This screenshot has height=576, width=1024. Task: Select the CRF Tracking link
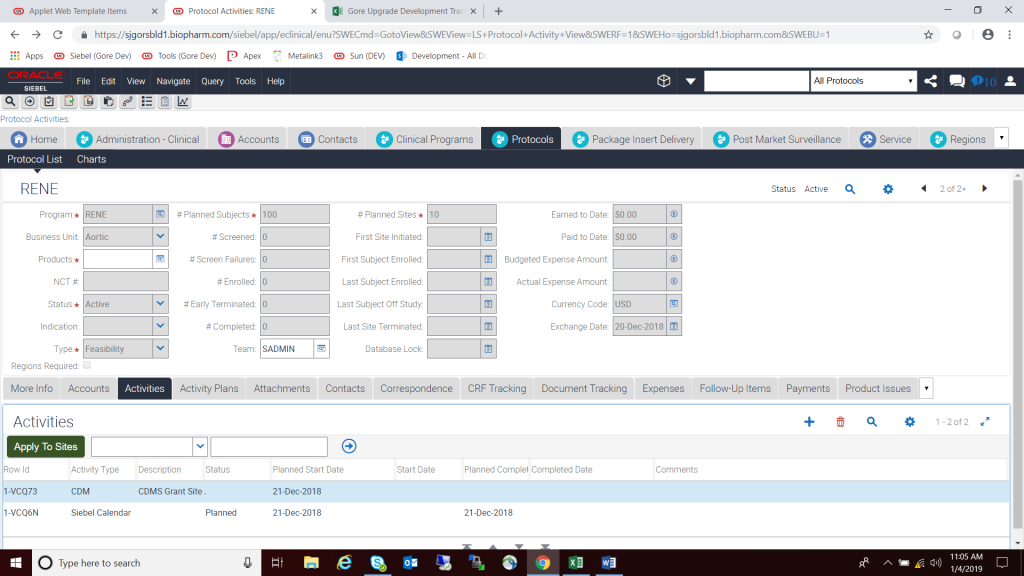(496, 388)
